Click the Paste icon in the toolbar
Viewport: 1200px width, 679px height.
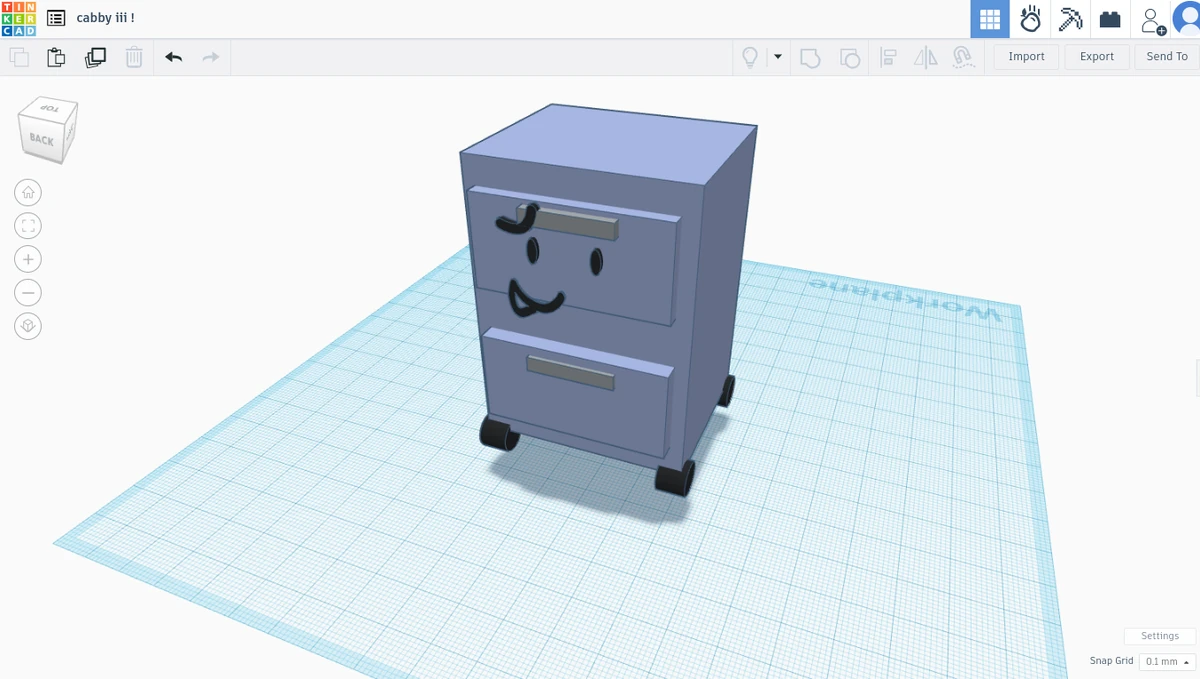(x=56, y=57)
